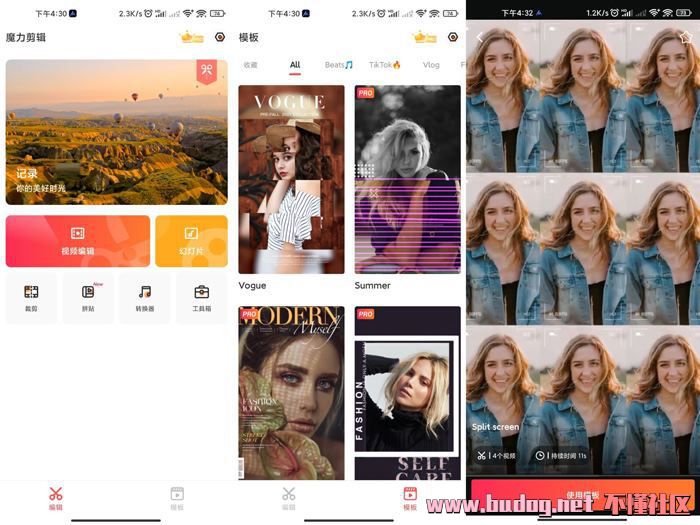This screenshot has width=700, height=525.
Task: Tap battery icon in preview screen status bar
Action: [x=684, y=13]
